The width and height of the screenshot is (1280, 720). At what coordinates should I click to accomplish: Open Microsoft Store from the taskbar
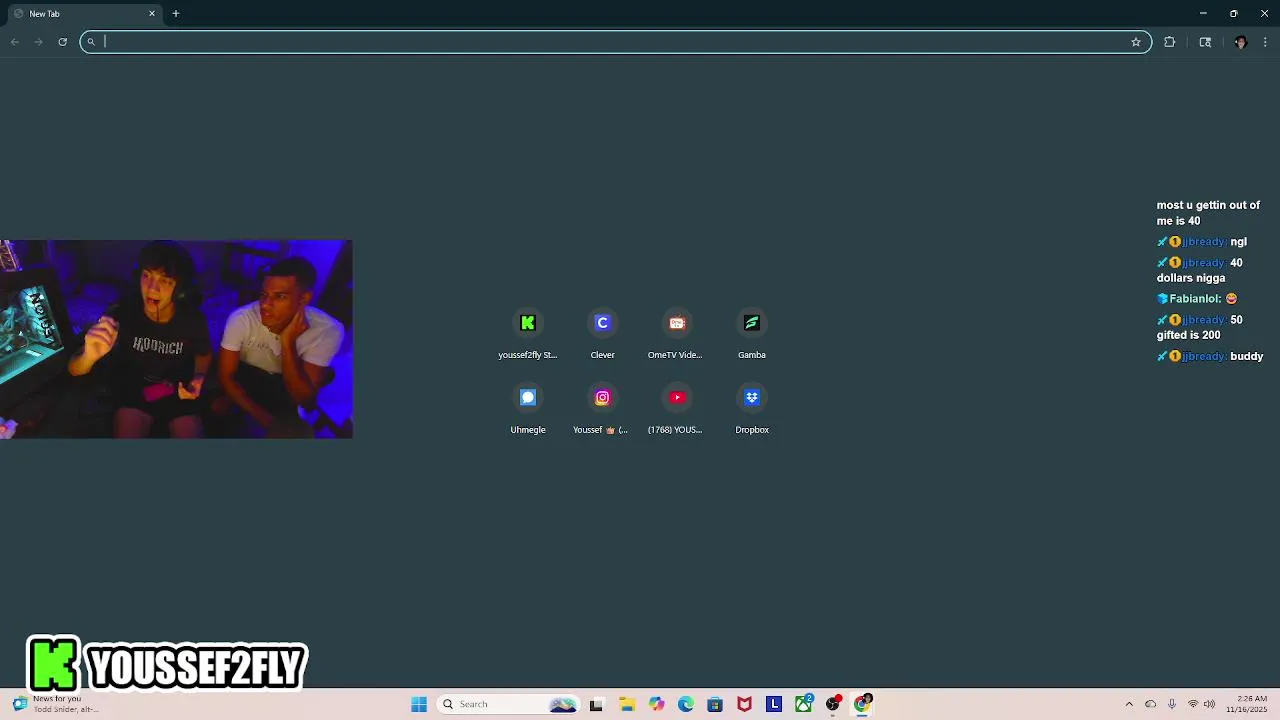(715, 704)
